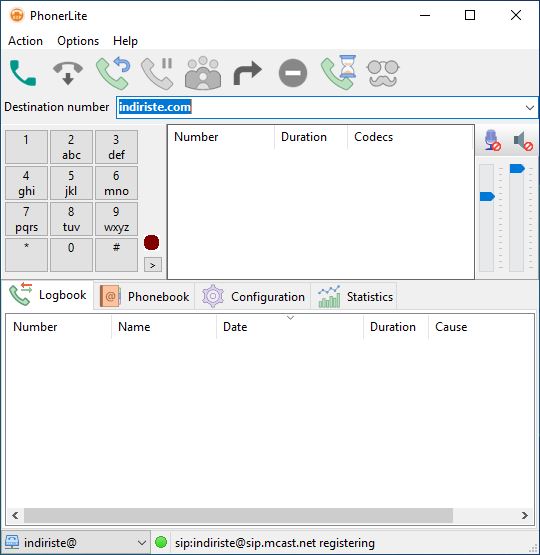Screen dimensions: 540x555
Task: Open the Action menu
Action: coord(25,41)
